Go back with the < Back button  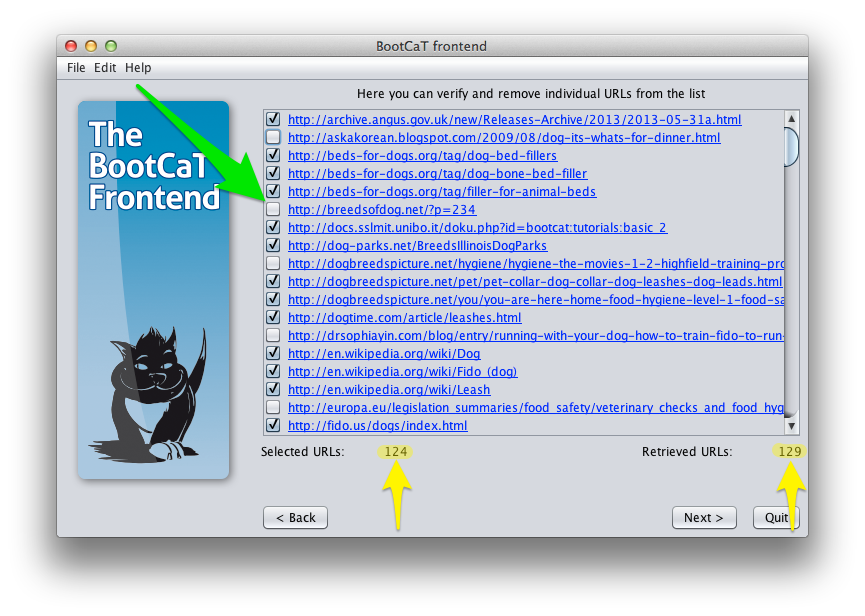[296, 518]
